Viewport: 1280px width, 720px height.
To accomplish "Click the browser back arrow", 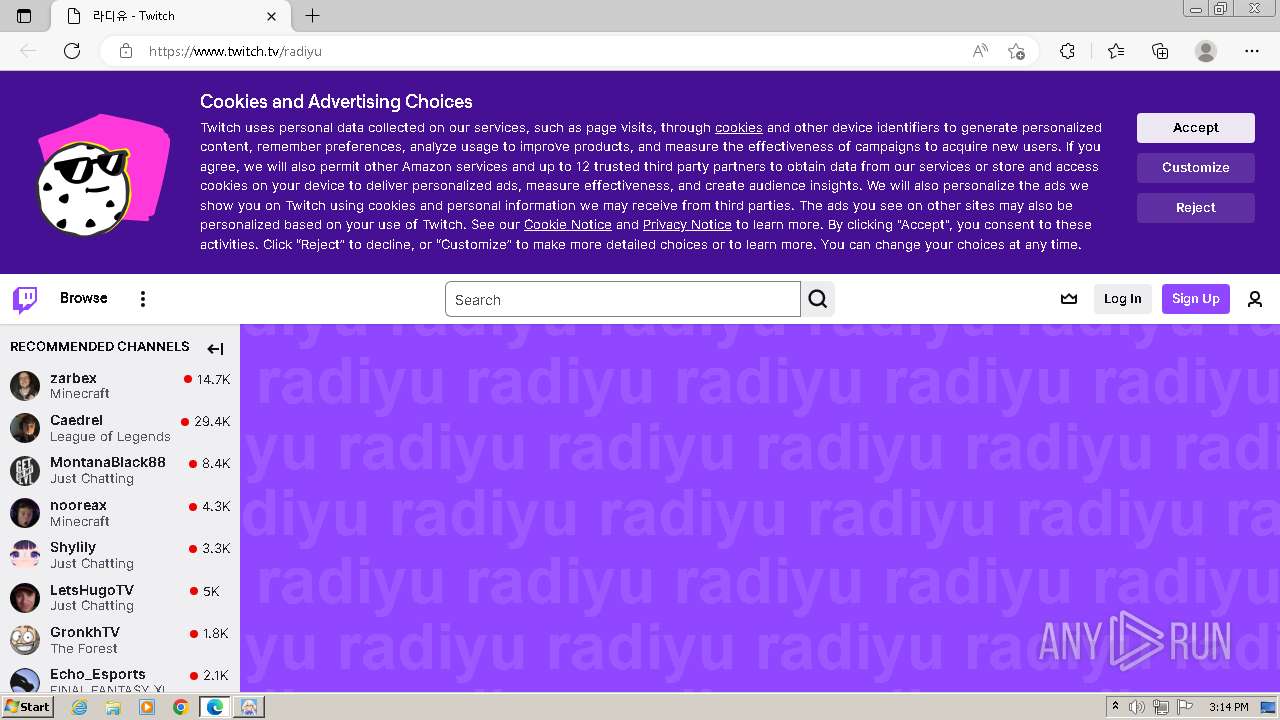I will click(x=28, y=51).
